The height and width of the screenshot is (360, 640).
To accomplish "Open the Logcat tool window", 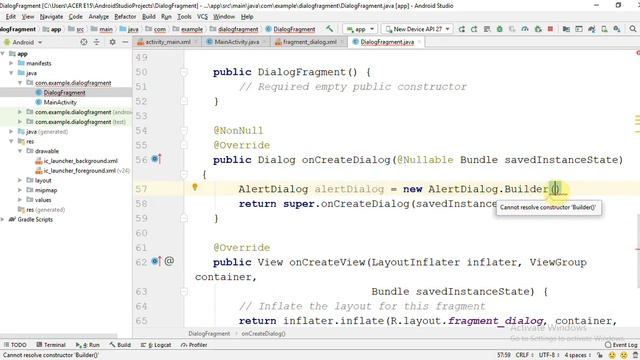I will (x=156, y=345).
